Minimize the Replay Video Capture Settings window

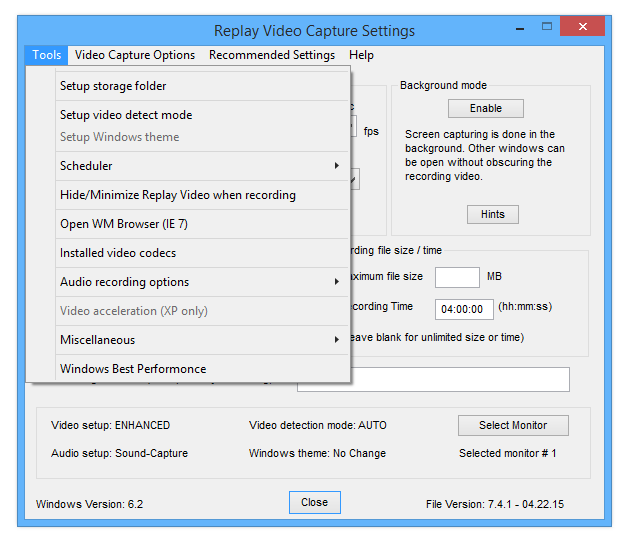coord(520,28)
